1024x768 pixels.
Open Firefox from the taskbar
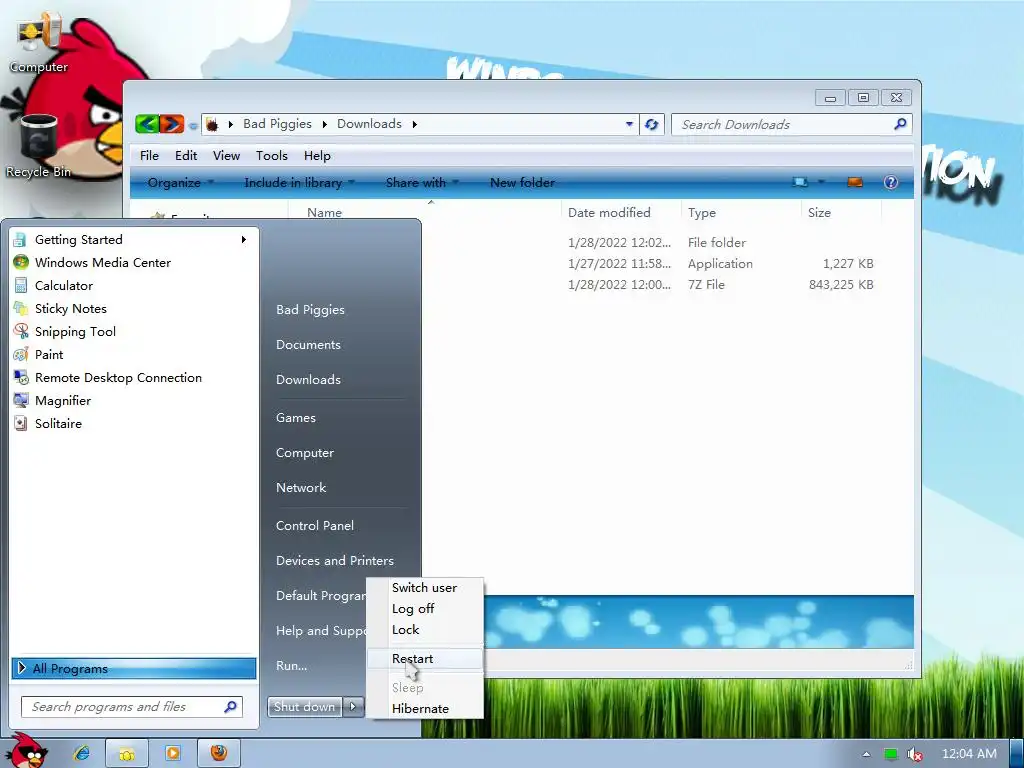coord(219,753)
